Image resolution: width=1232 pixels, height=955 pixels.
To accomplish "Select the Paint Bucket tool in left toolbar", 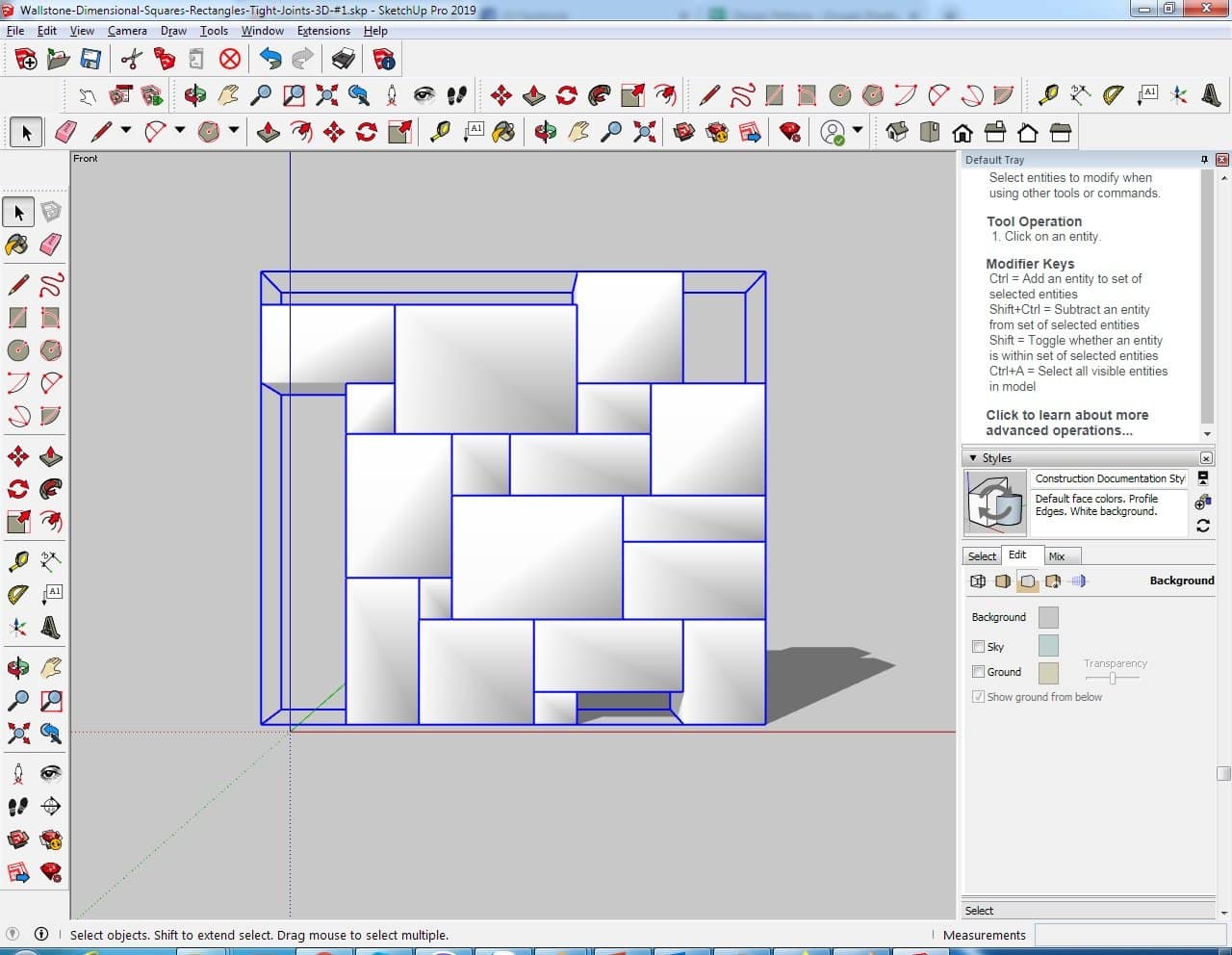I will tap(17, 245).
